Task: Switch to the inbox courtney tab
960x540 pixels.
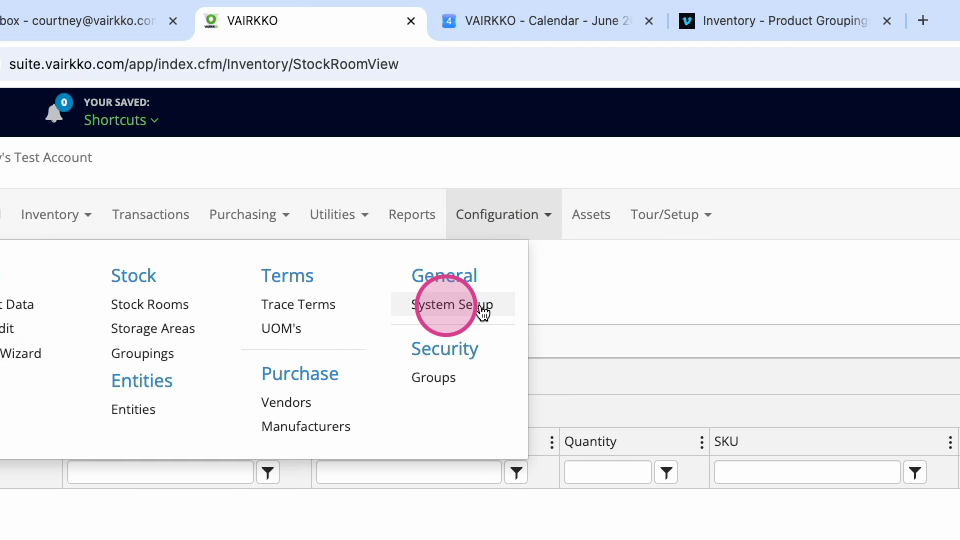Action: click(77, 21)
